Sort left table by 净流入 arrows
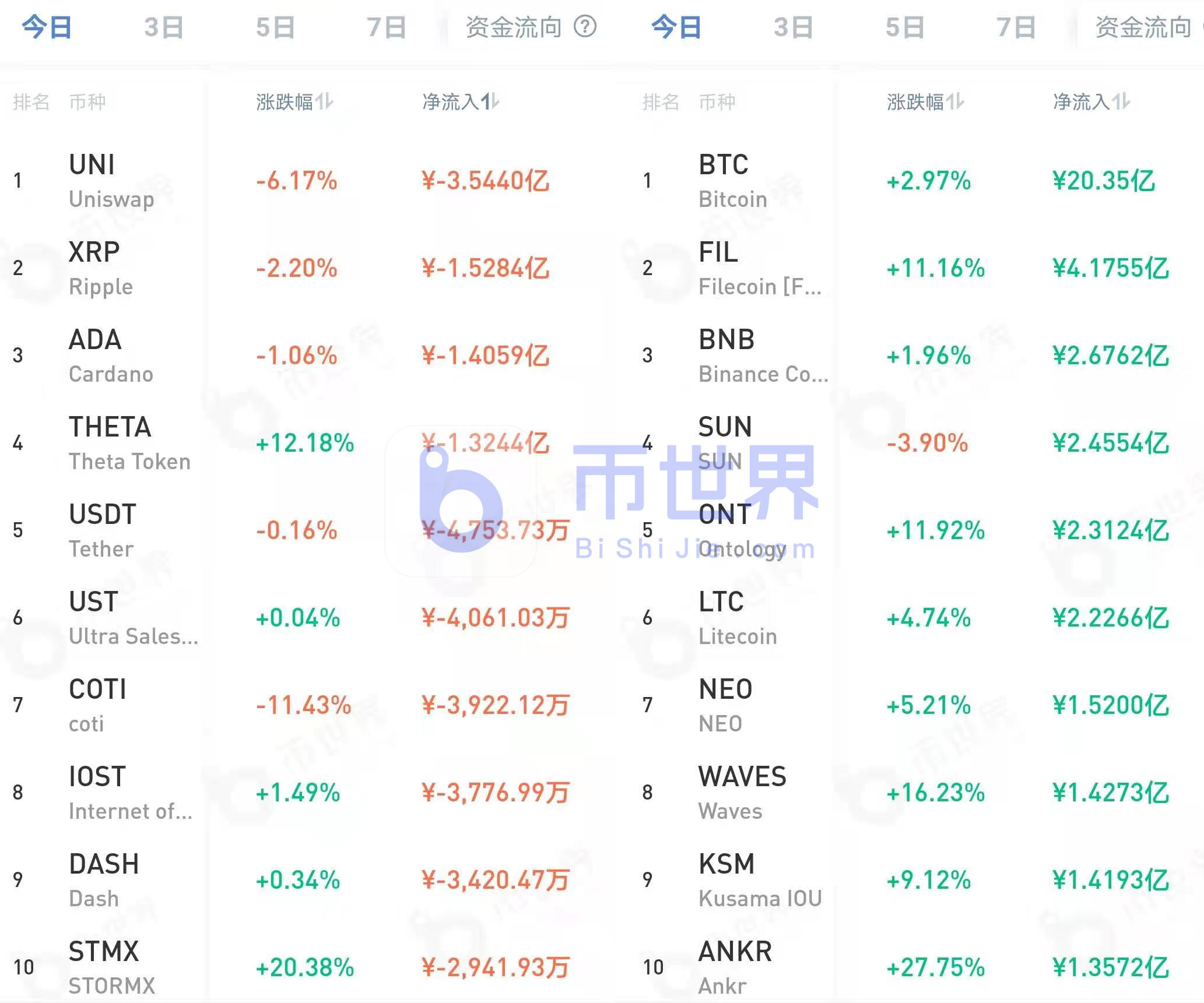 click(490, 102)
